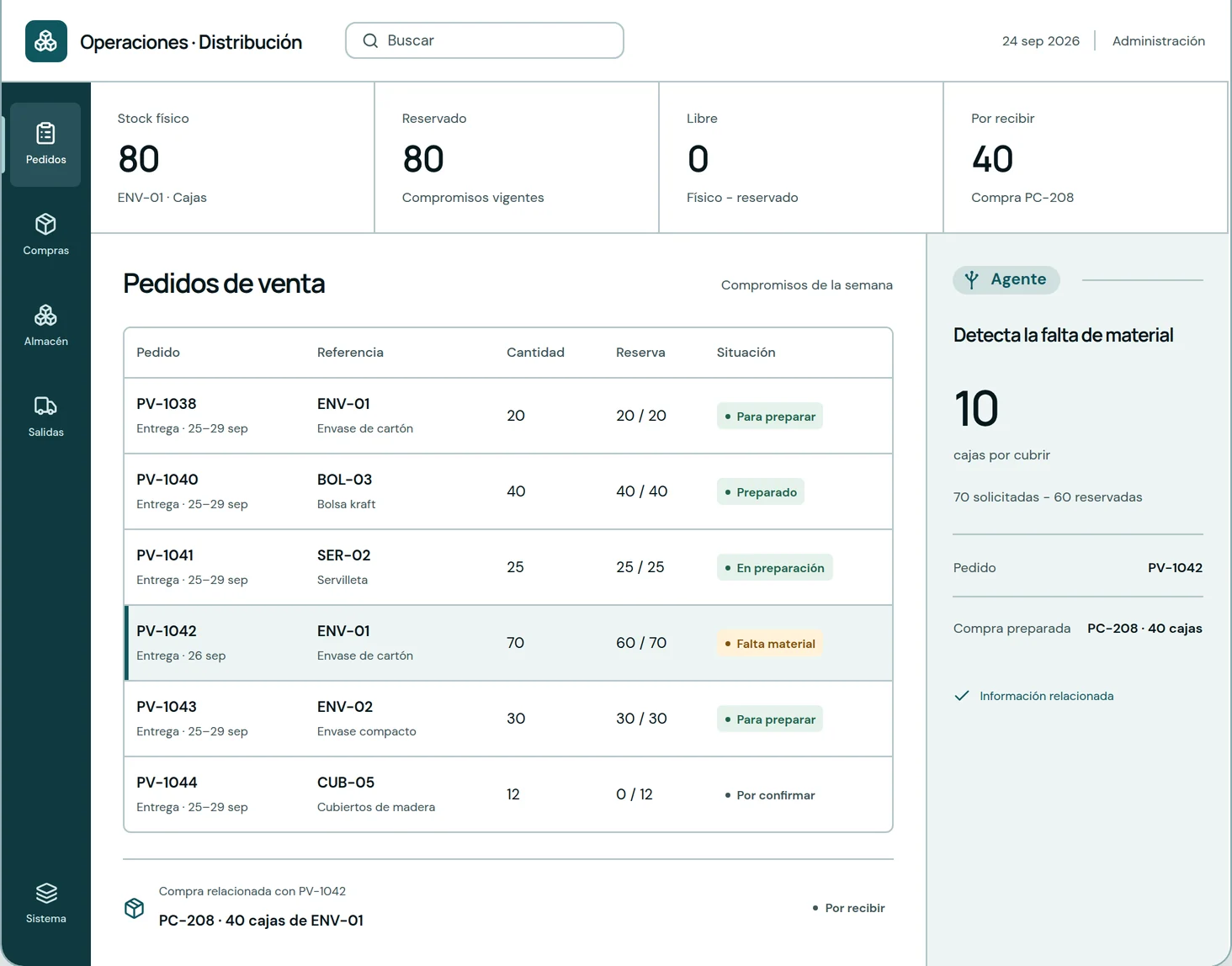This screenshot has width=1232, height=966.
Task: Open the Por recibir summary card
Action: tap(1086, 157)
